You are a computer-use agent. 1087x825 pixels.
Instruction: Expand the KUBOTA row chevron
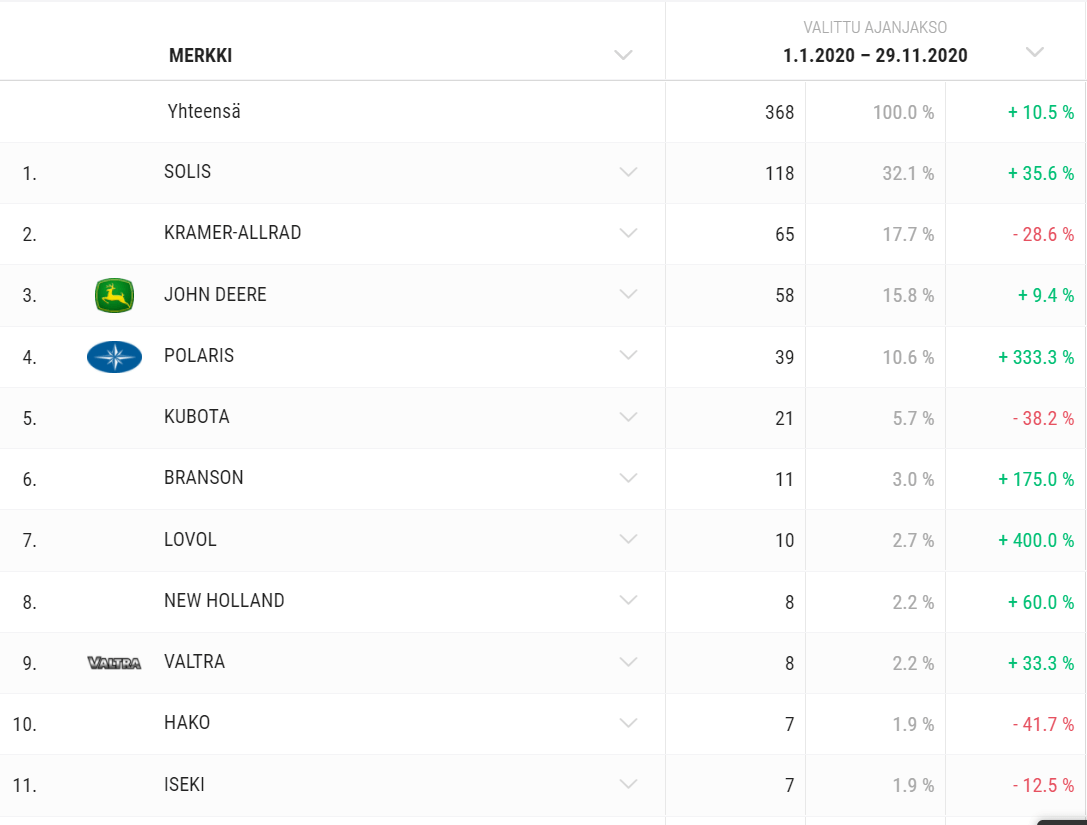point(628,417)
